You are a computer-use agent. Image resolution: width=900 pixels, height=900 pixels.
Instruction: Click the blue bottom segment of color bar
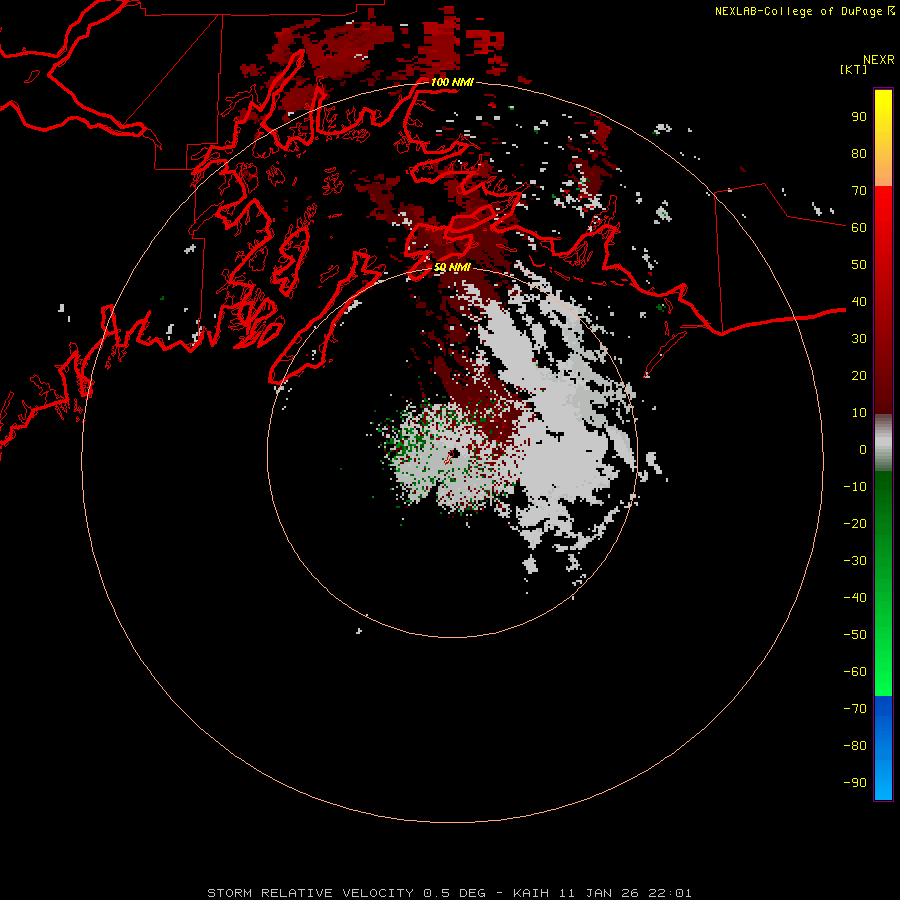pyautogui.click(x=883, y=748)
